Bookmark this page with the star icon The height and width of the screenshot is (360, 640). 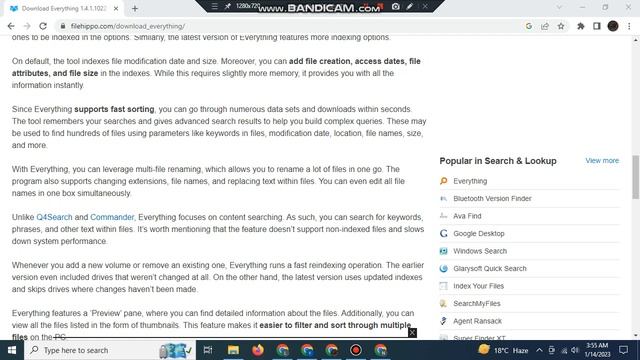[561, 26]
